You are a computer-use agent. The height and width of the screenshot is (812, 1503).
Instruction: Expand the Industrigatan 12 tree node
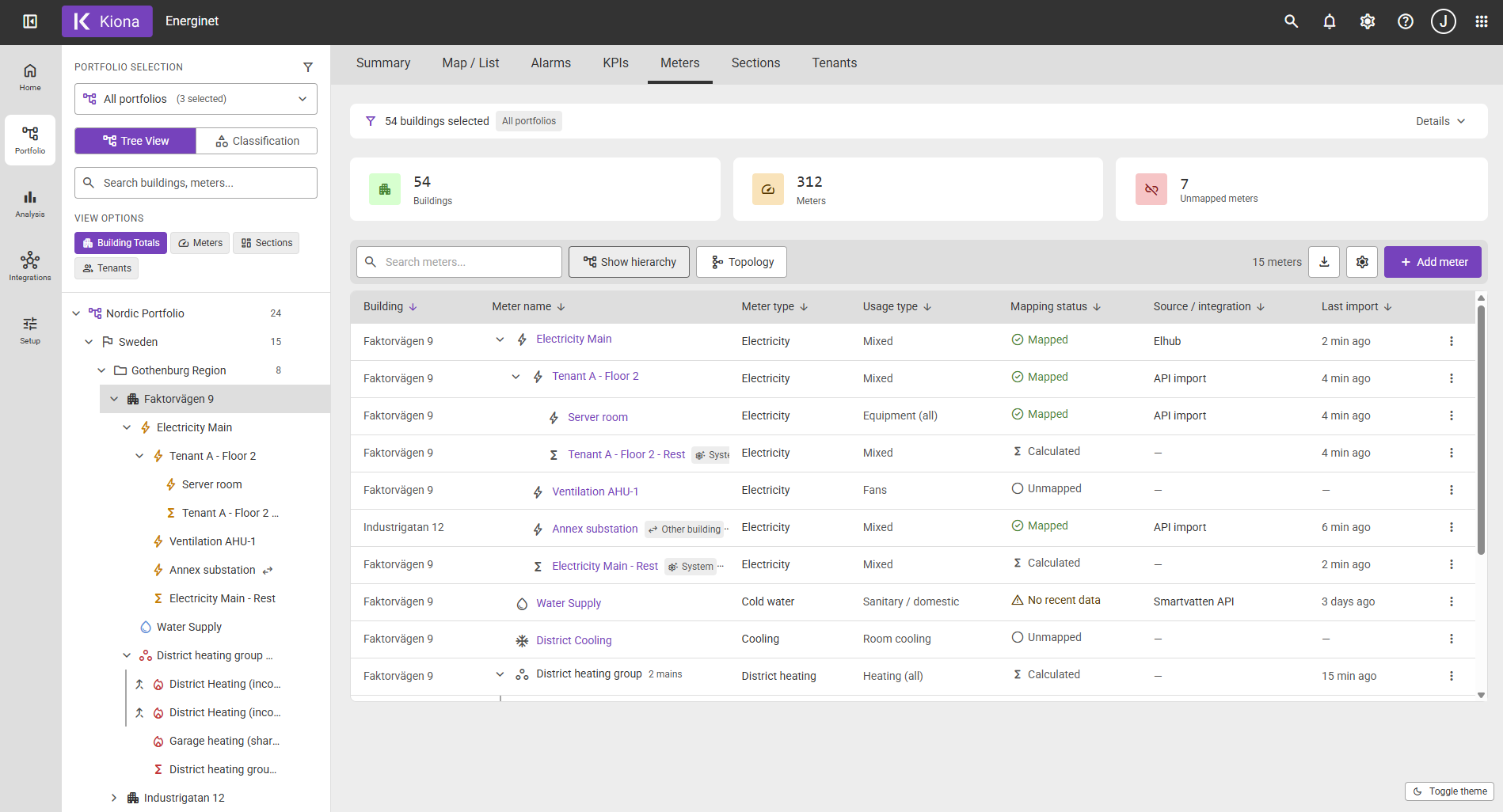tap(114, 798)
